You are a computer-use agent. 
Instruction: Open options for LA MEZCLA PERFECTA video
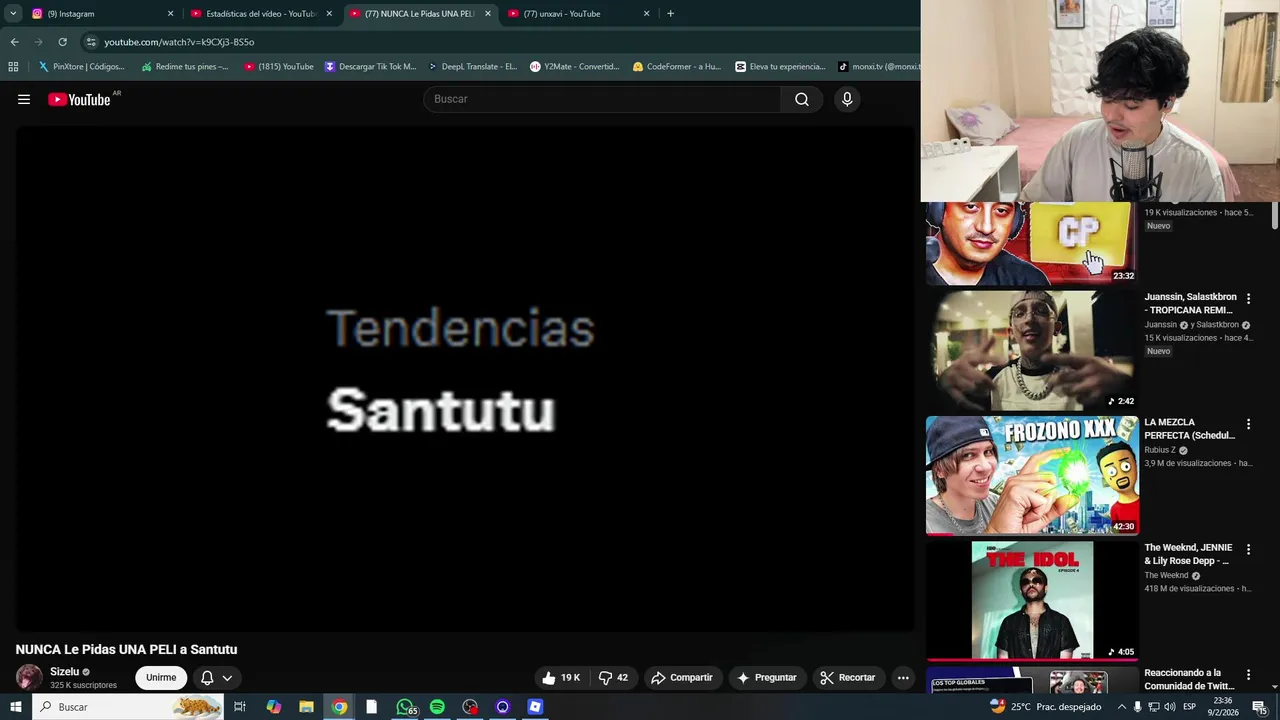tap(1248, 424)
